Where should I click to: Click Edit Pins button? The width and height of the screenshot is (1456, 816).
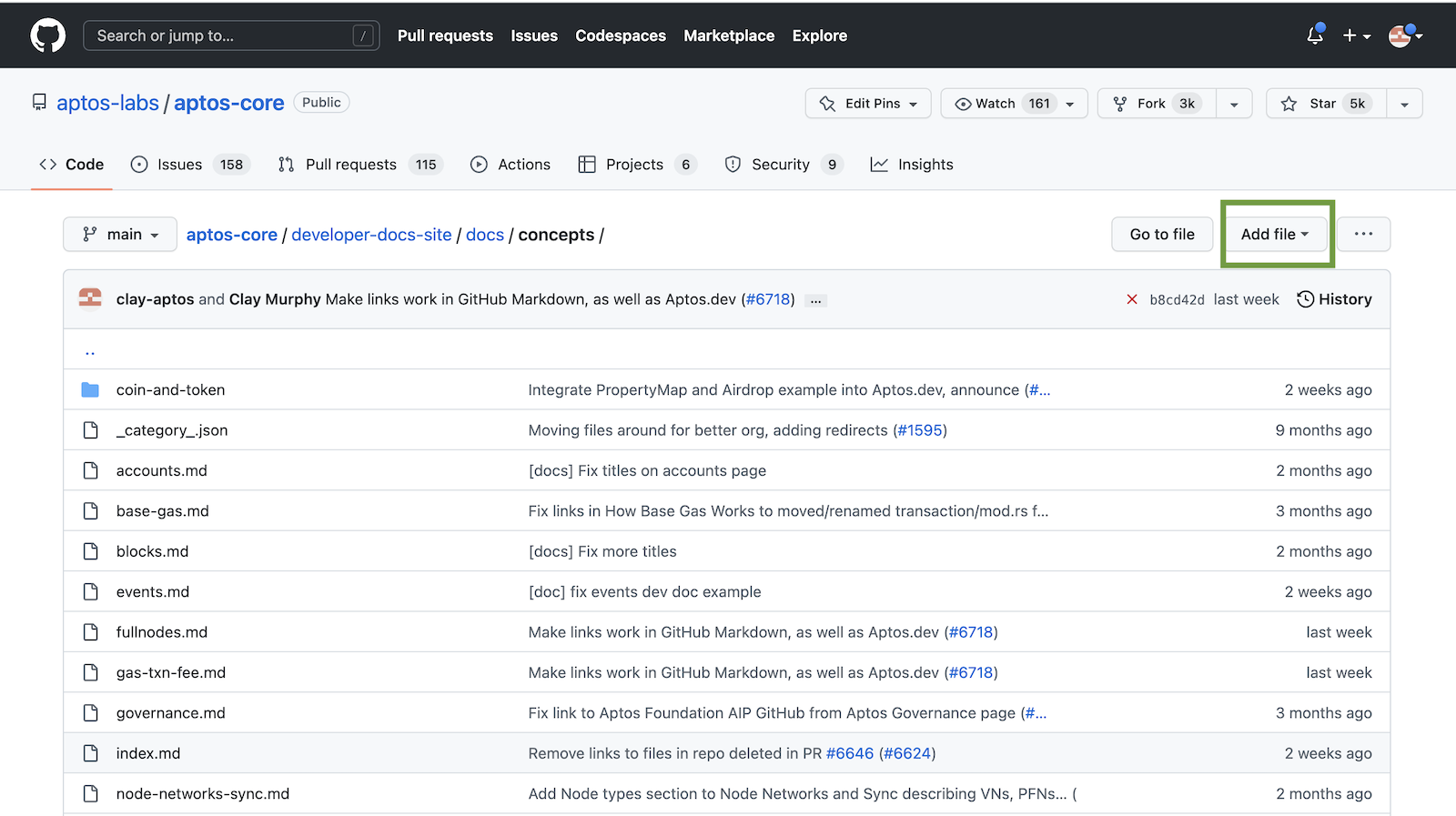867,104
